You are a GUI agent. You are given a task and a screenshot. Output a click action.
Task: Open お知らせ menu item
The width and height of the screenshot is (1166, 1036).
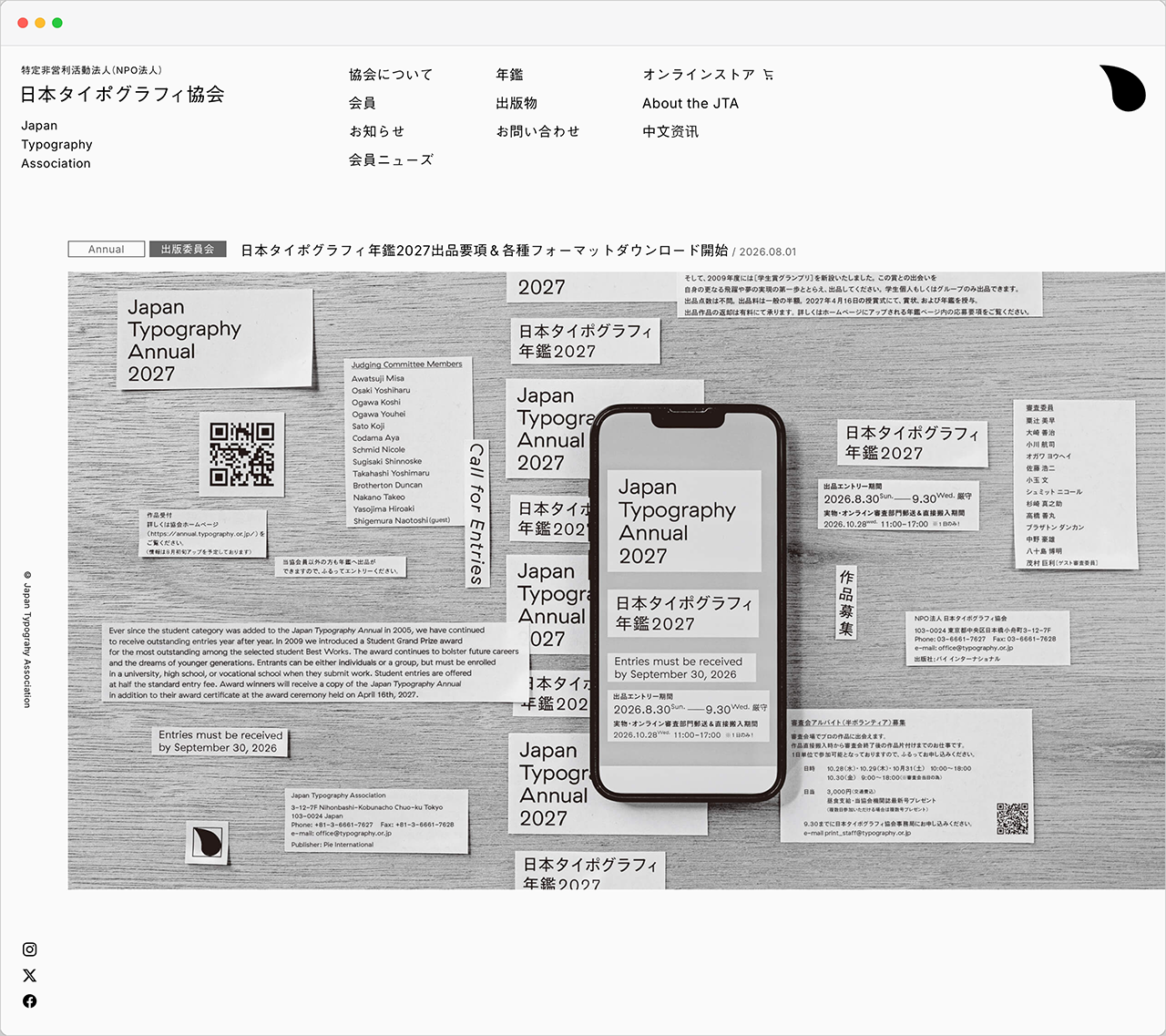pos(377,131)
